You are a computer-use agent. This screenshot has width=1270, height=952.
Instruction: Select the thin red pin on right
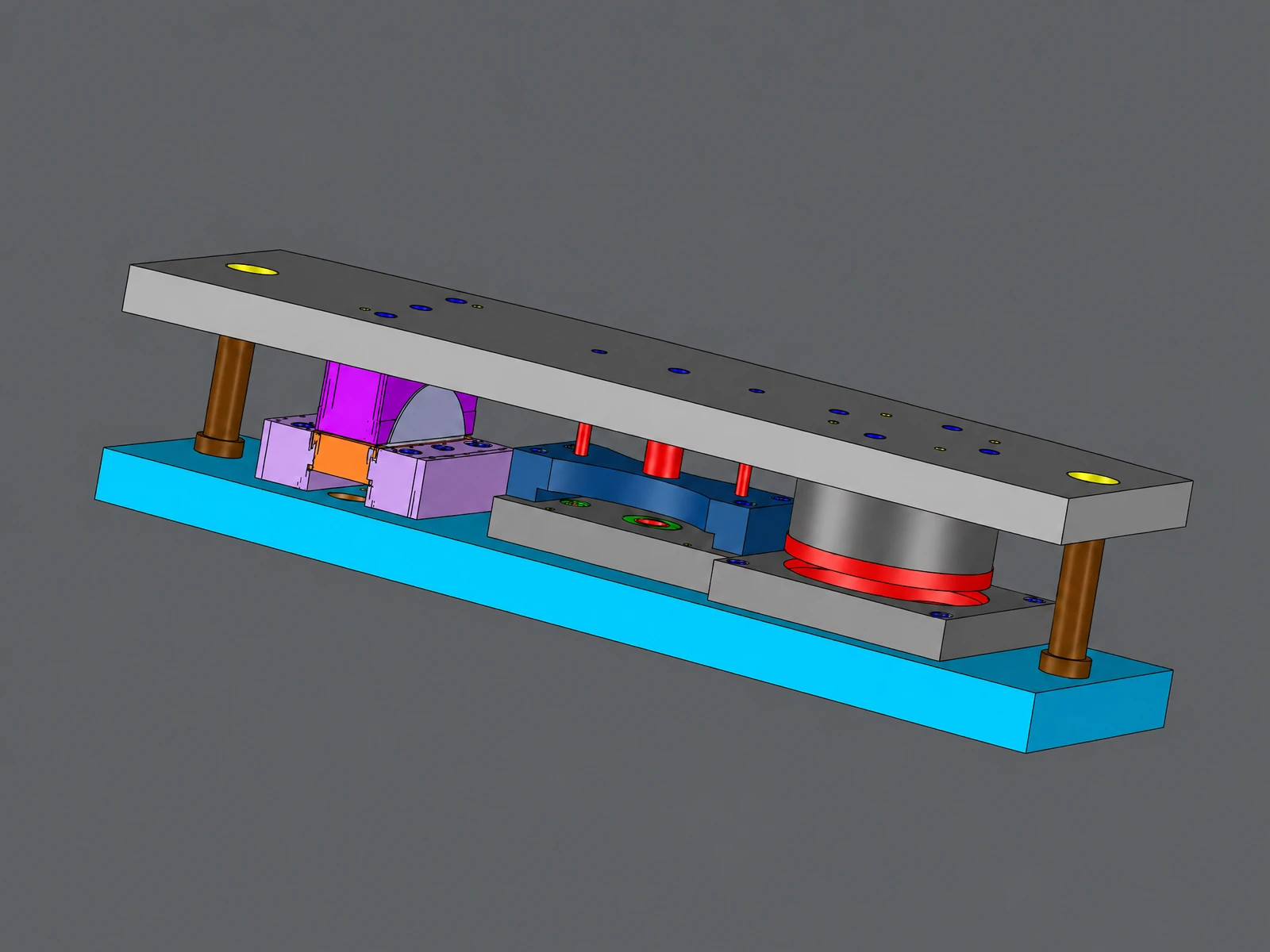pos(743,480)
